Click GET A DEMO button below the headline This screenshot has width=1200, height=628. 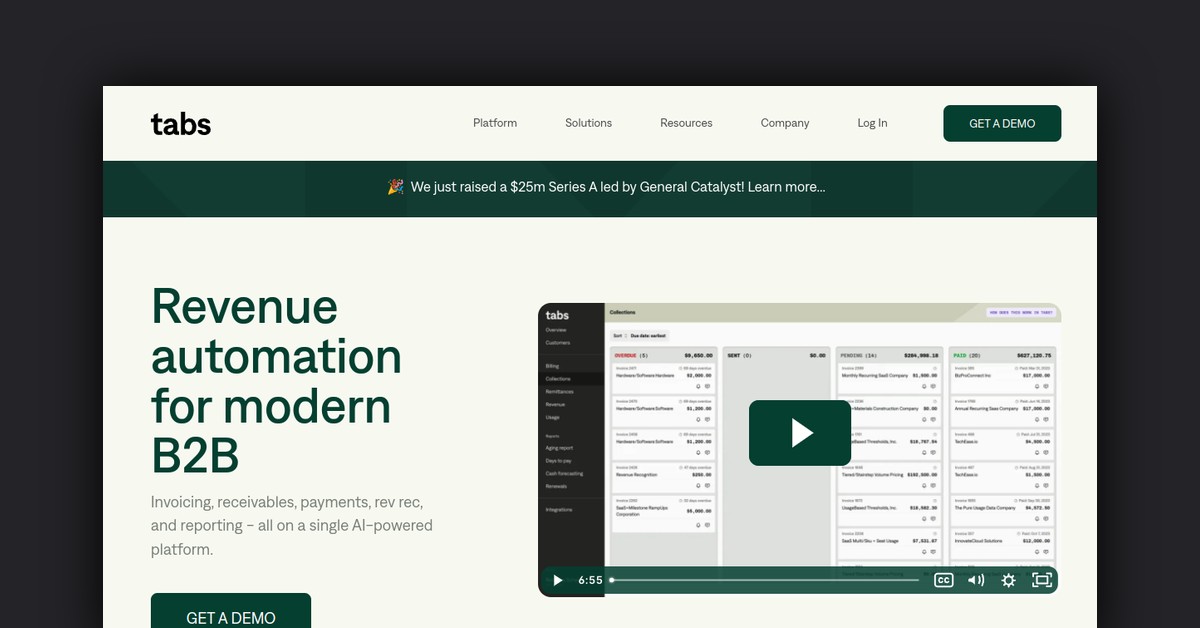pos(231,615)
